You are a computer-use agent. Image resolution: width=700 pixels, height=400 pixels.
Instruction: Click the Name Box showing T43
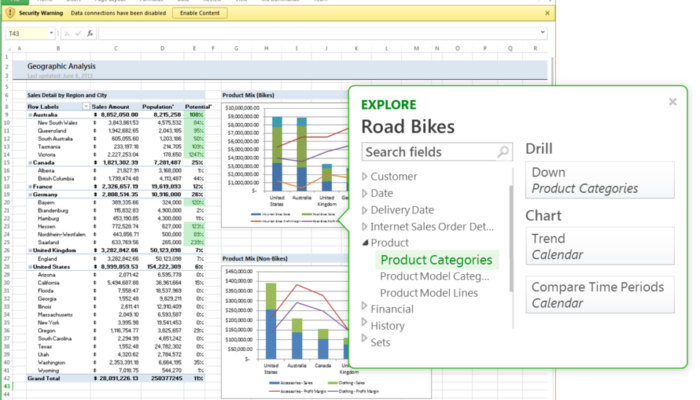pyautogui.click(x=27, y=33)
